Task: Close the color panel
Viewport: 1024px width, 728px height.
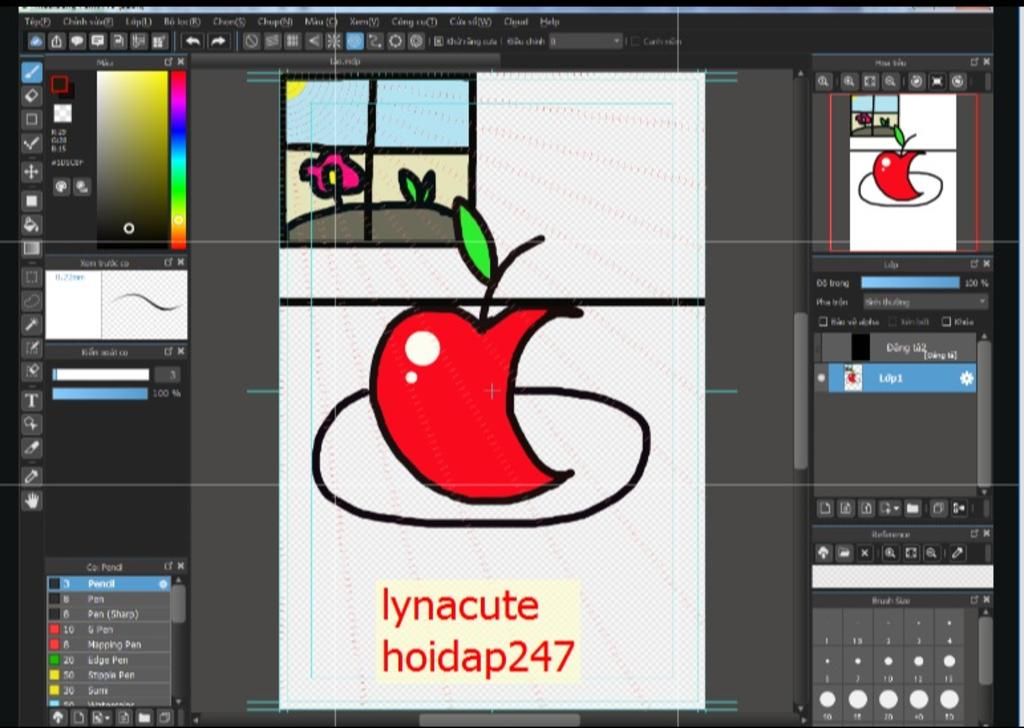Action: pos(181,62)
